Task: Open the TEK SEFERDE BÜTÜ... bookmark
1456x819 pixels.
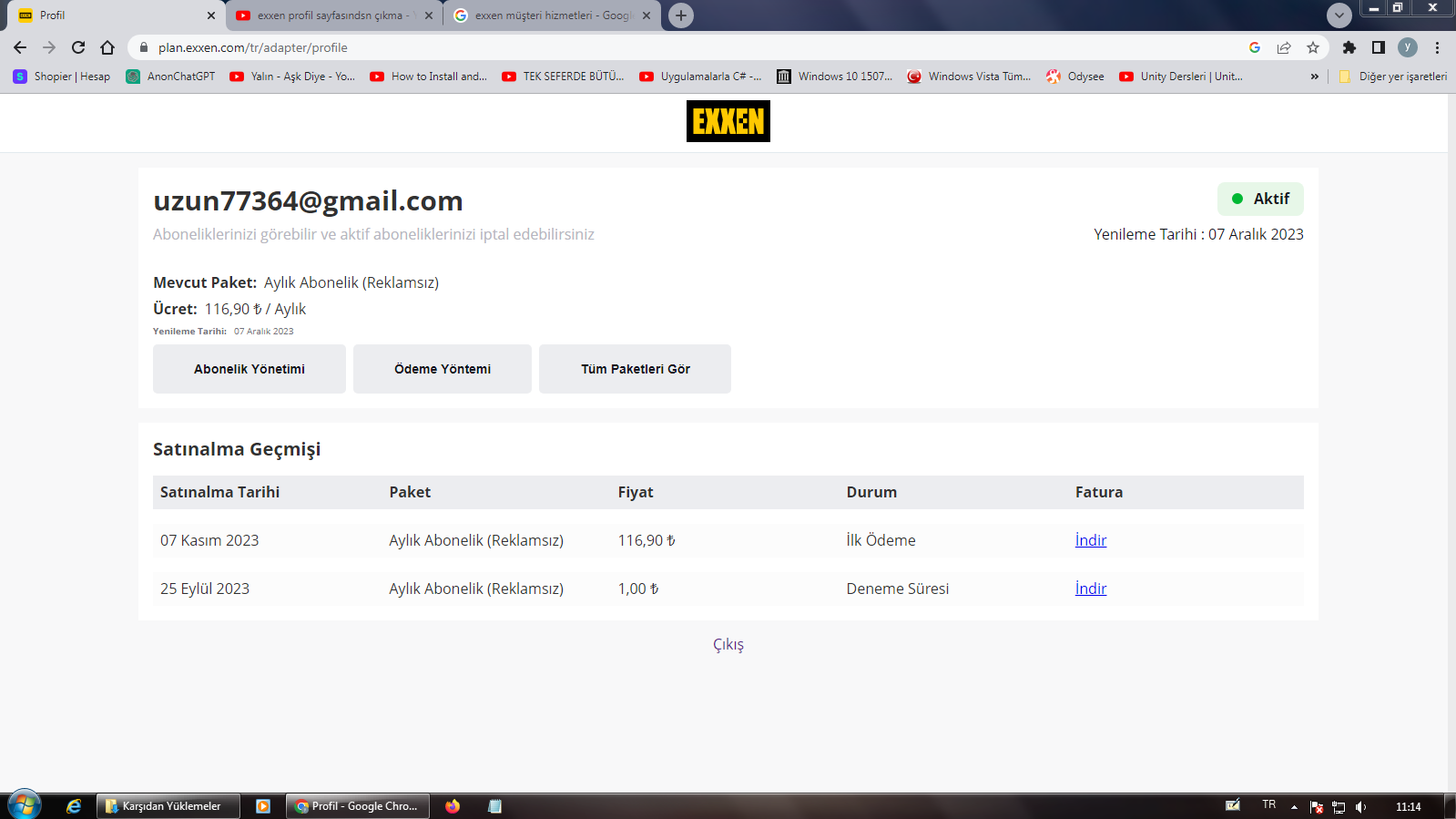Action: click(563, 77)
